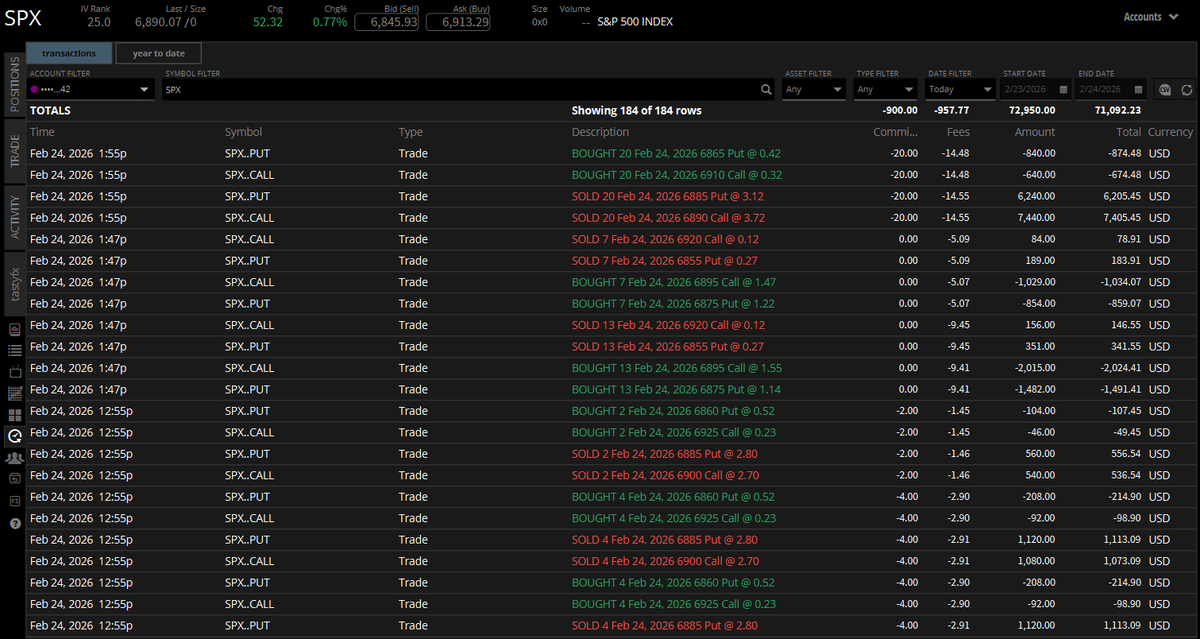Expand the Asset Filter dropdown
The height and width of the screenshot is (639, 1200).
[x=815, y=89]
